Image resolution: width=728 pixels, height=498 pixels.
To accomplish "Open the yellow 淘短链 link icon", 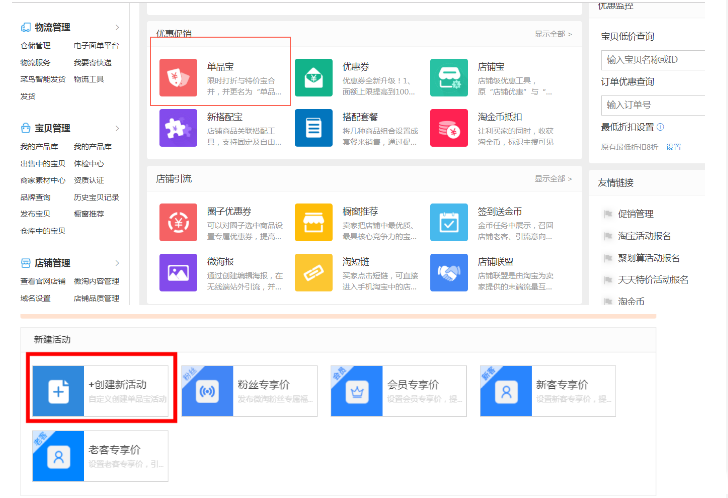I will click(x=313, y=272).
